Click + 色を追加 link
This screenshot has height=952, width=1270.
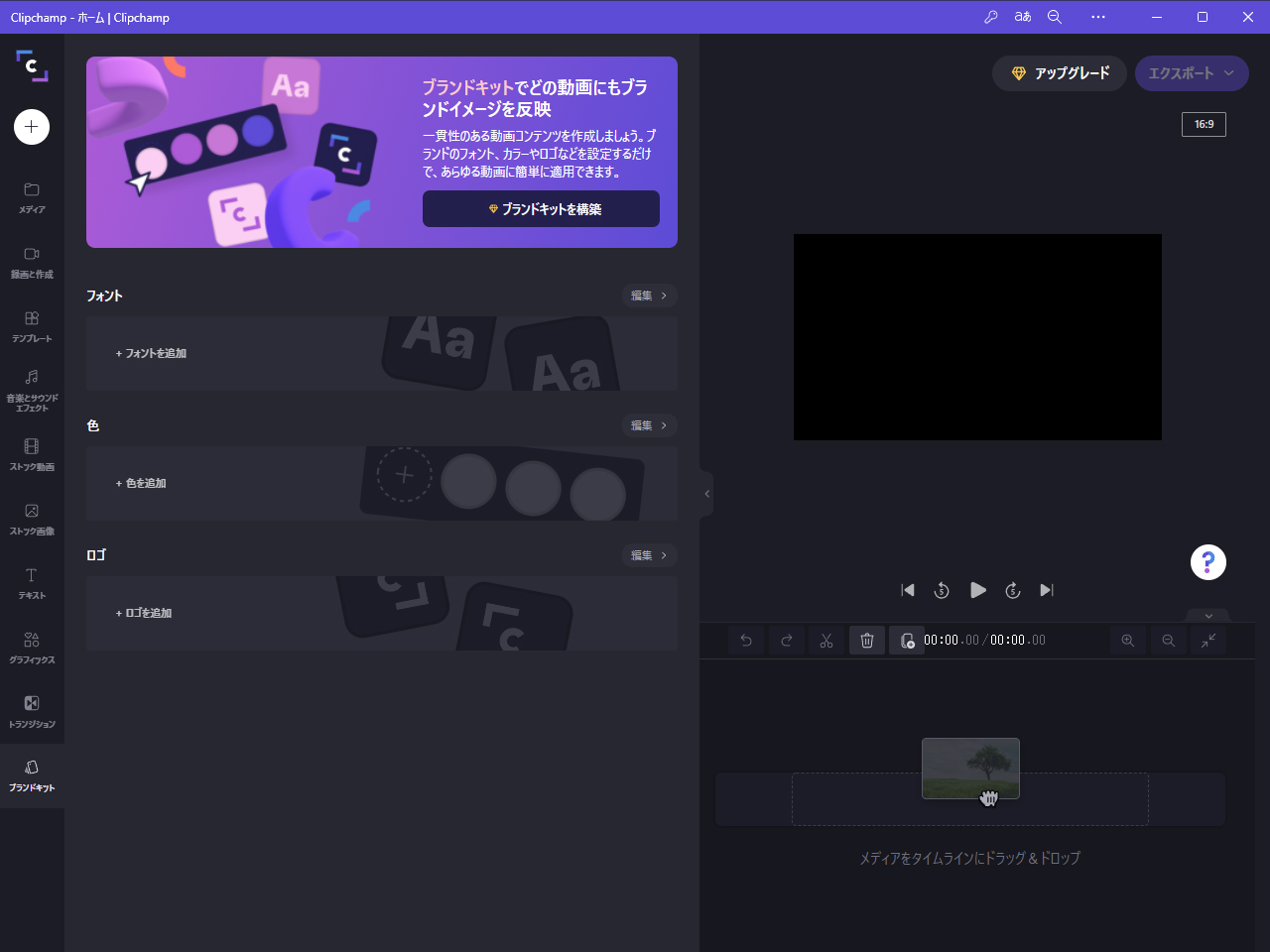(x=141, y=483)
